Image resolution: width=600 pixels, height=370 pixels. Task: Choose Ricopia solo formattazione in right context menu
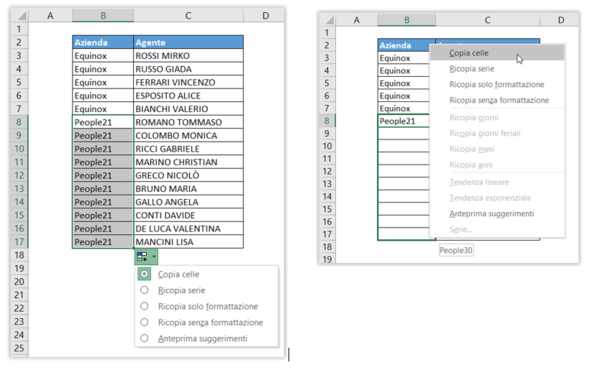(x=497, y=84)
